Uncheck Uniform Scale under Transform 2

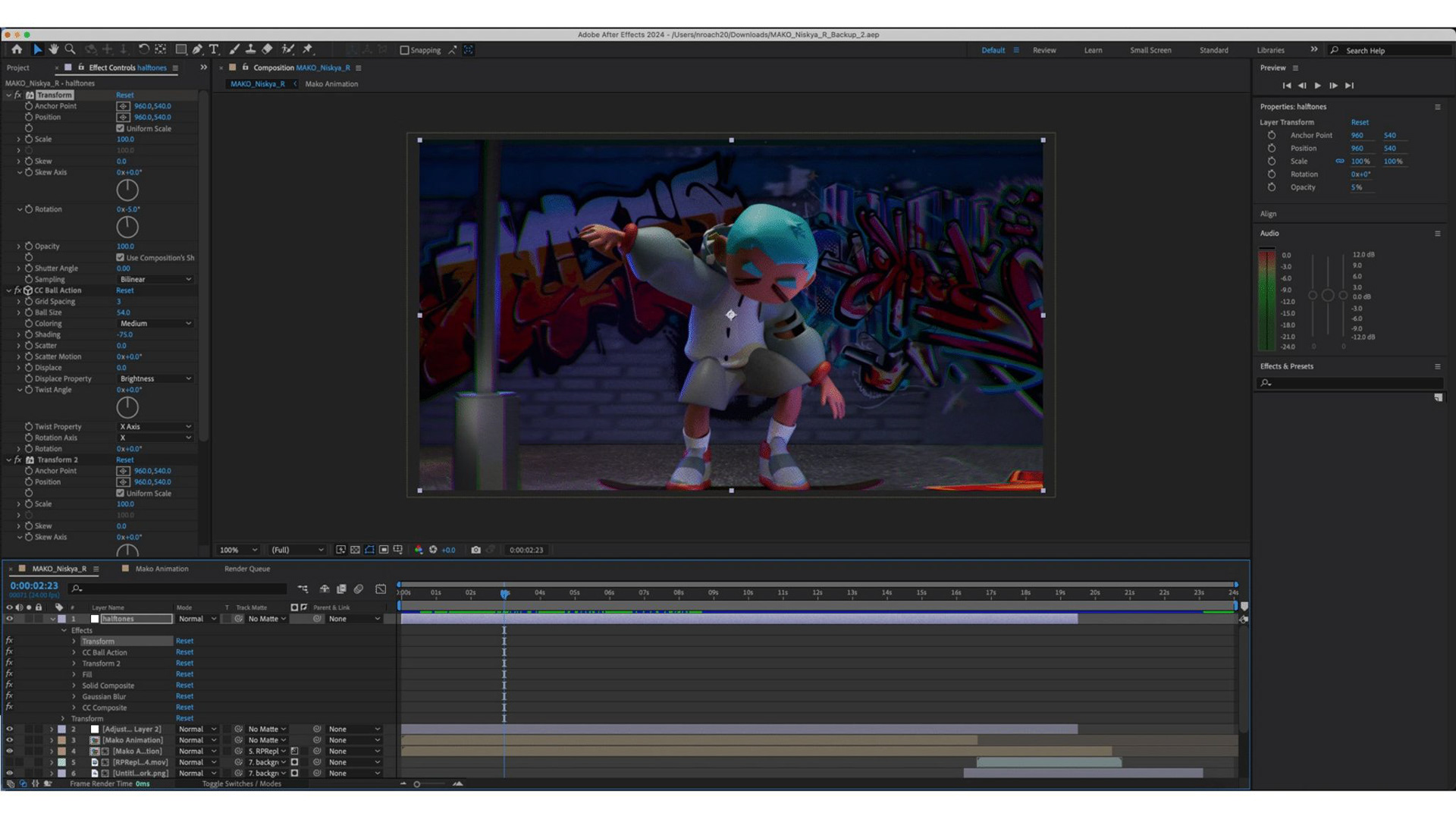pyautogui.click(x=120, y=493)
